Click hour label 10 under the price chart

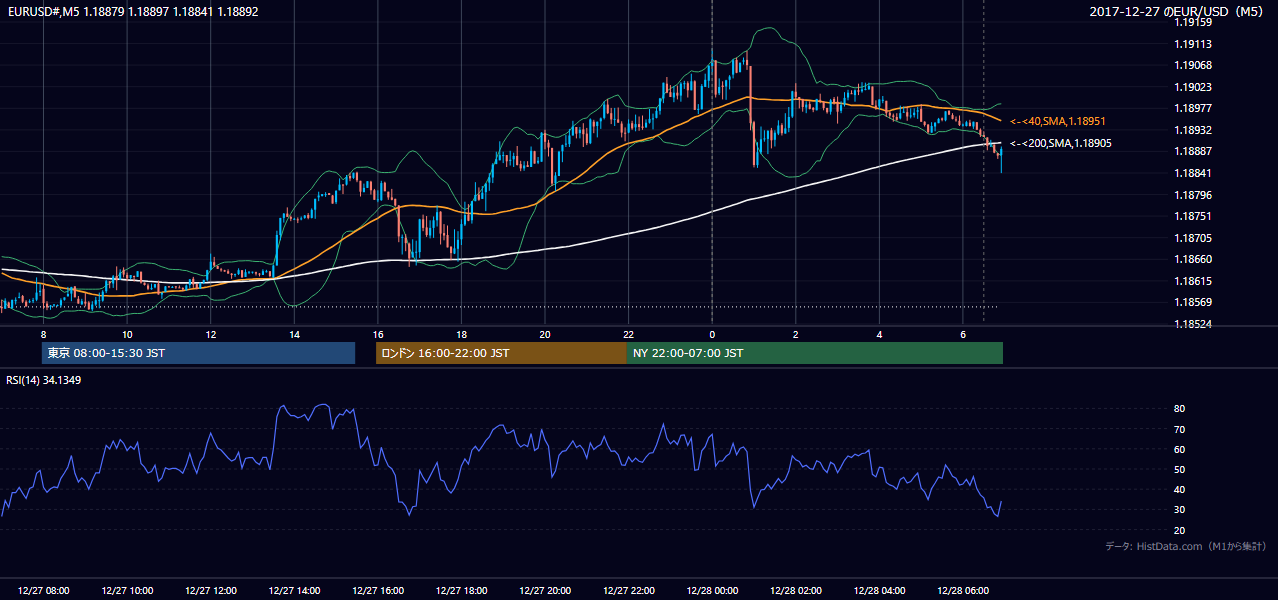[x=127, y=334]
